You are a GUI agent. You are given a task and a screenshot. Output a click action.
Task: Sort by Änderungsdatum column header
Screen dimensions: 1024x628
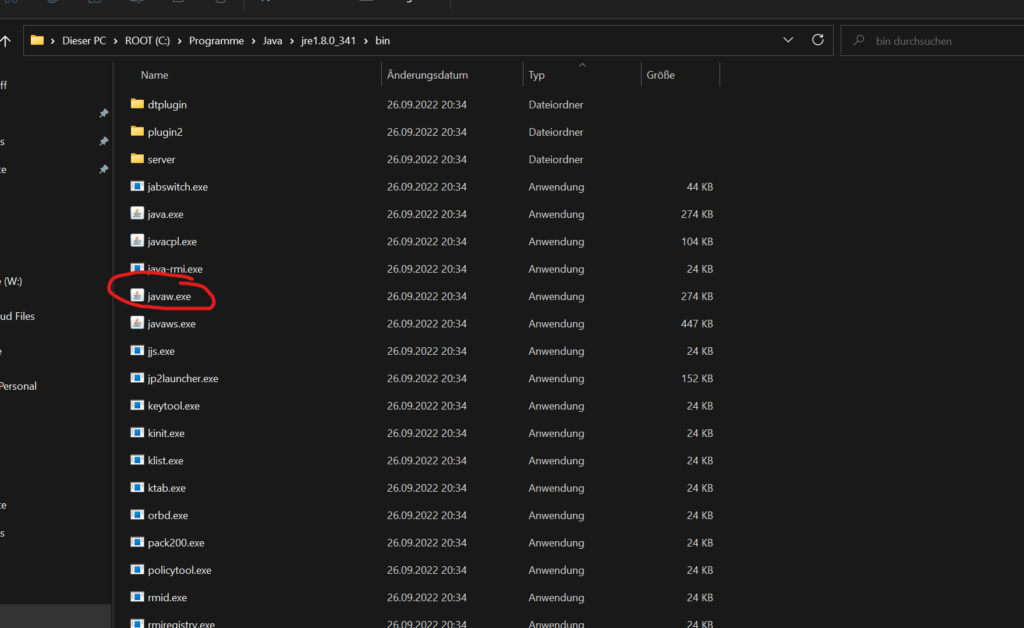pos(427,75)
